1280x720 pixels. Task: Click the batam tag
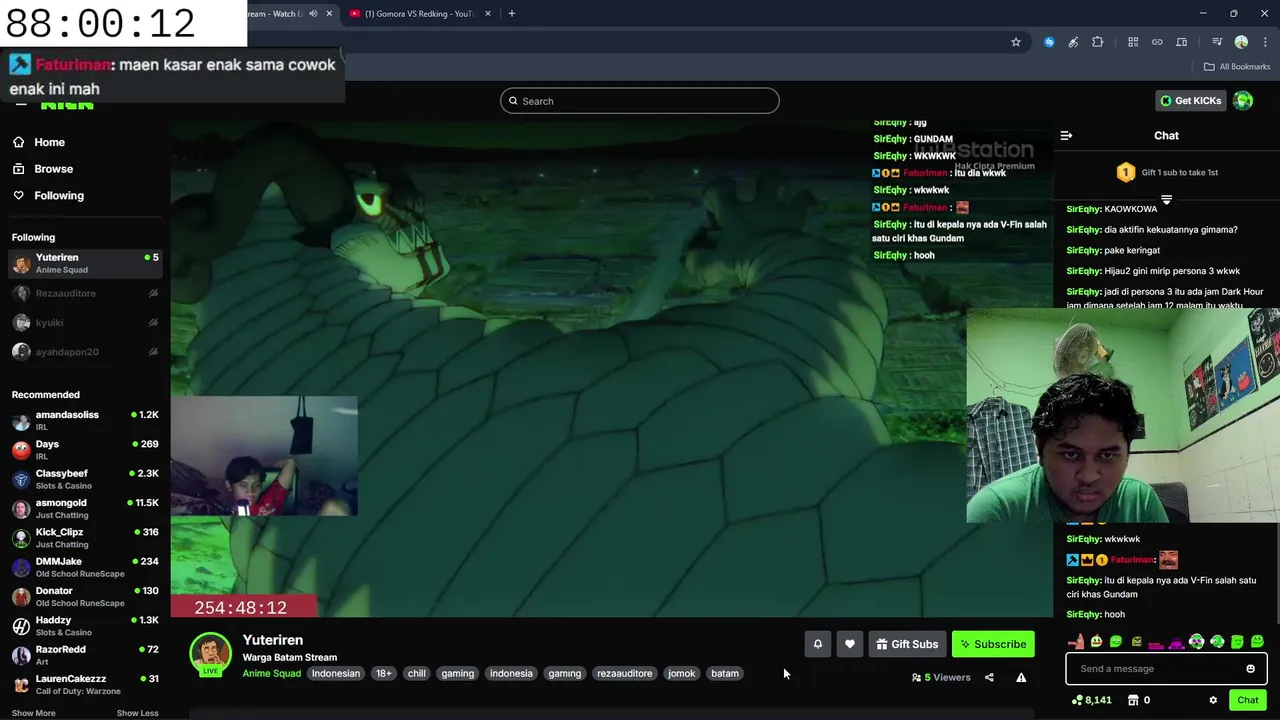point(725,673)
